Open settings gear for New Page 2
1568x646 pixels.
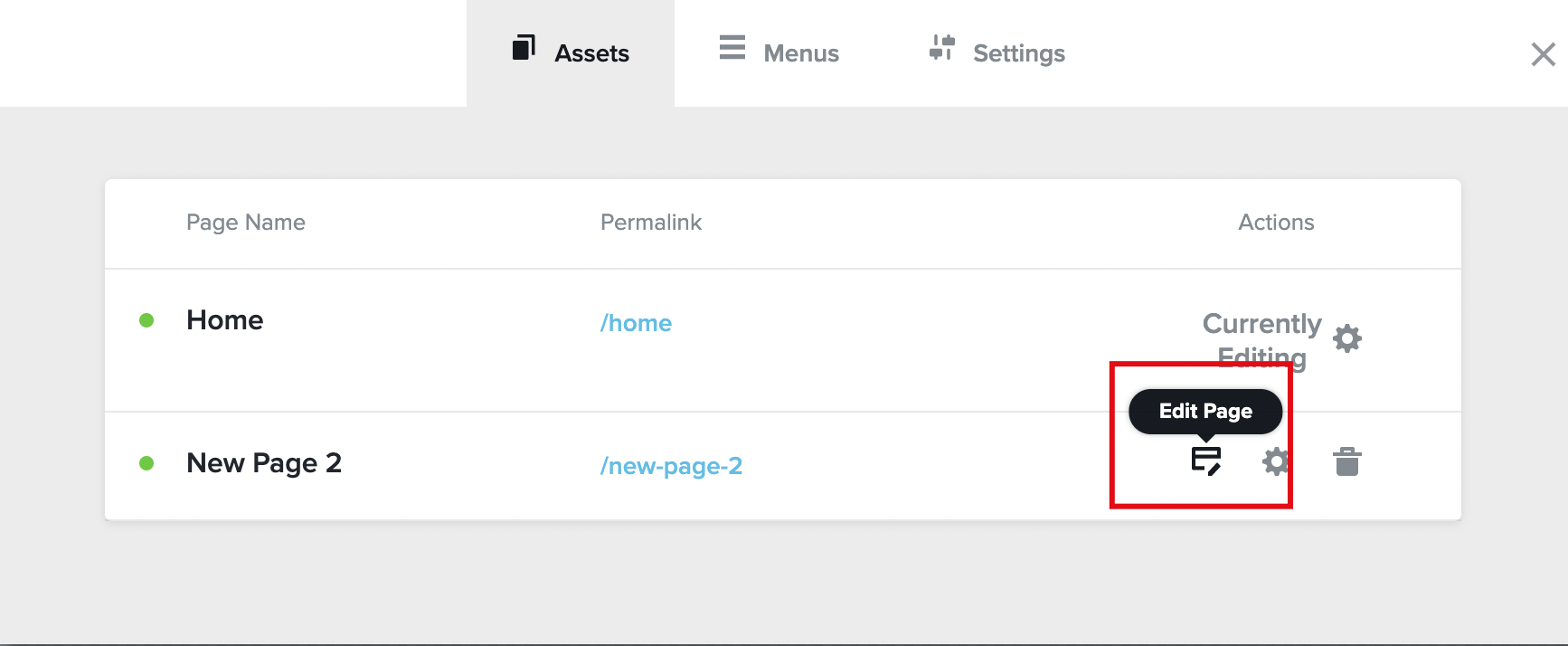pos(1275,461)
